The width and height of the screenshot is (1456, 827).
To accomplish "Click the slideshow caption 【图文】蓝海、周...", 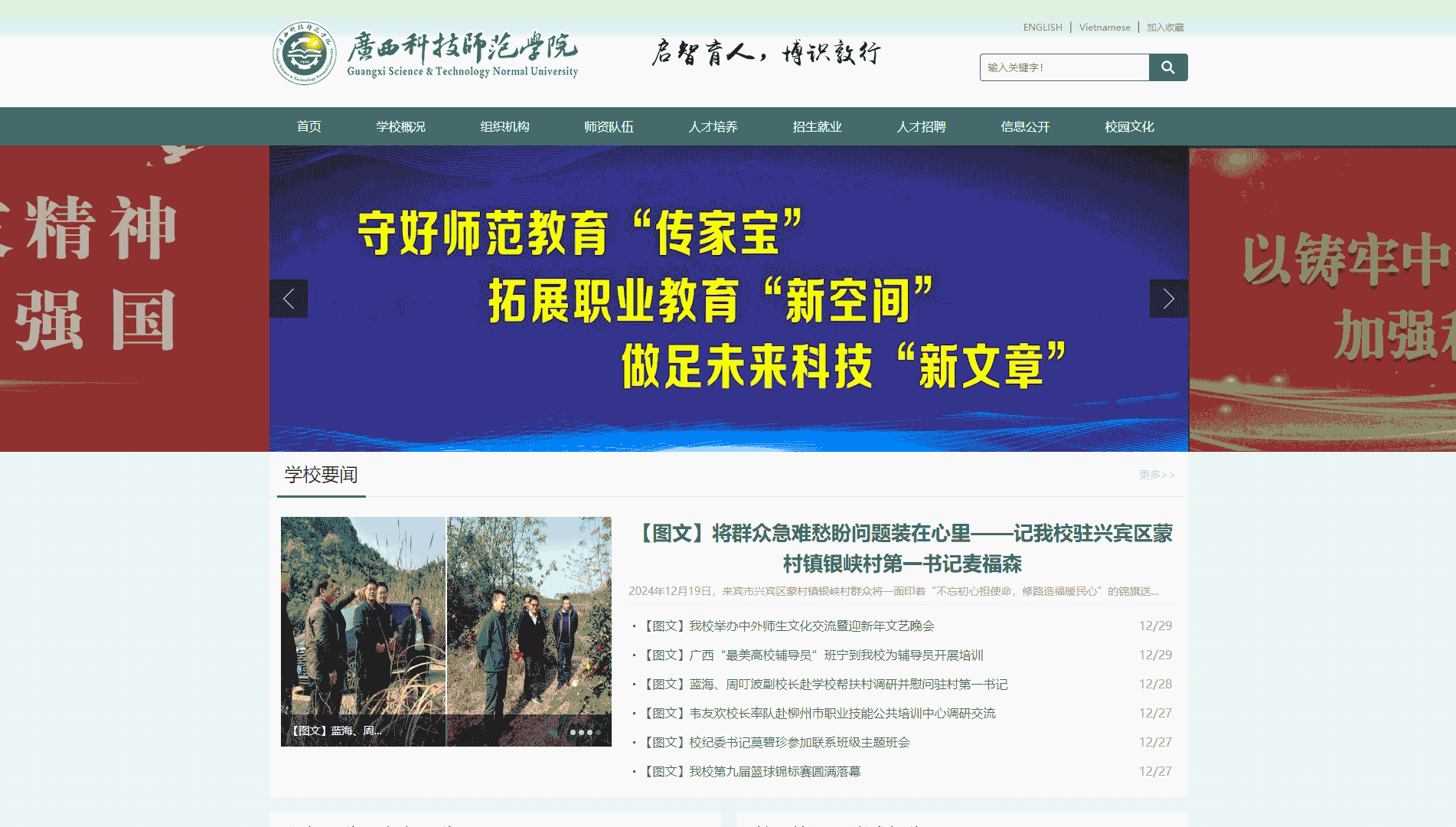I will pyautogui.click(x=335, y=731).
